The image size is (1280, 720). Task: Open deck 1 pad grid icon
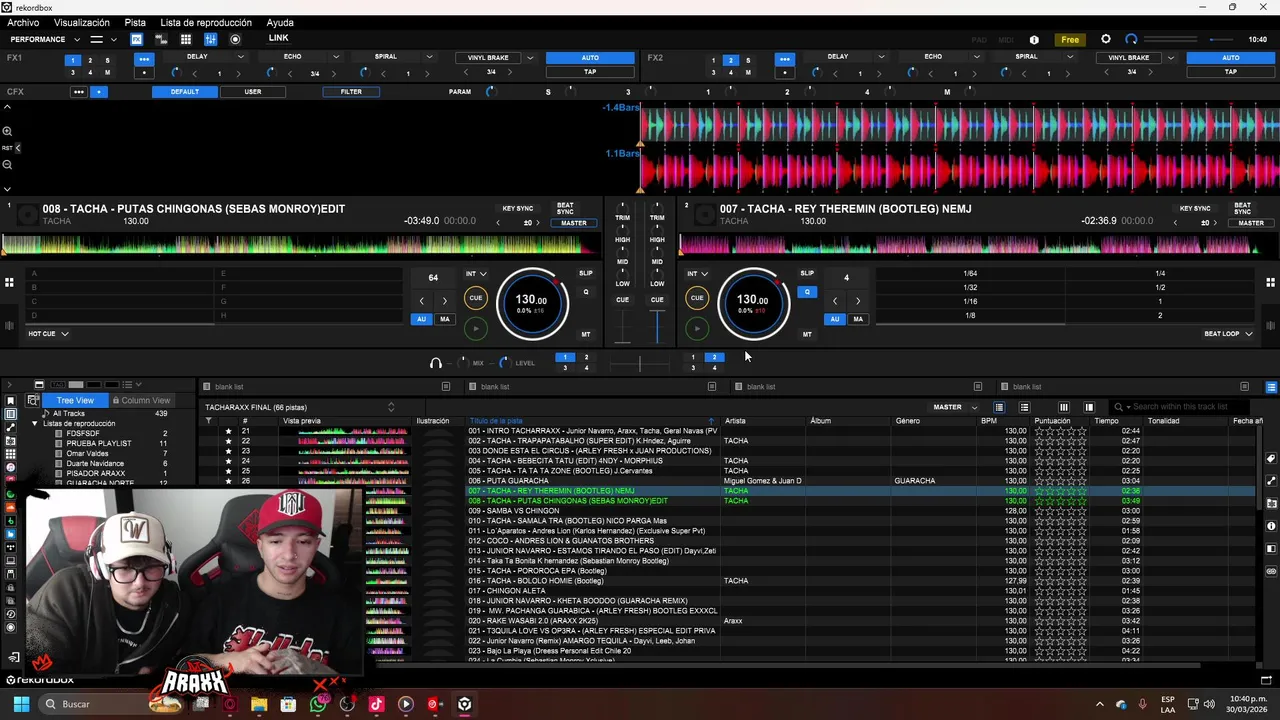(x=9, y=283)
